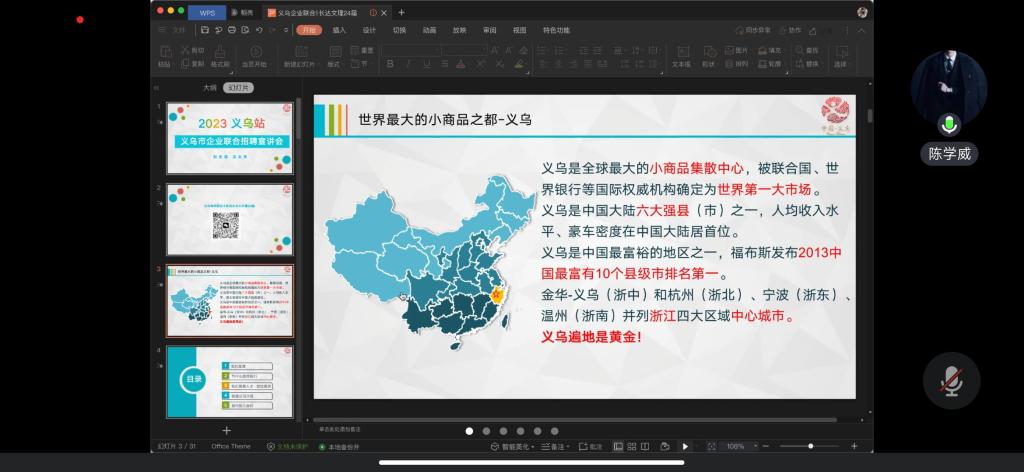
Task: Open the 插入 ribbon tab
Action: point(339,30)
